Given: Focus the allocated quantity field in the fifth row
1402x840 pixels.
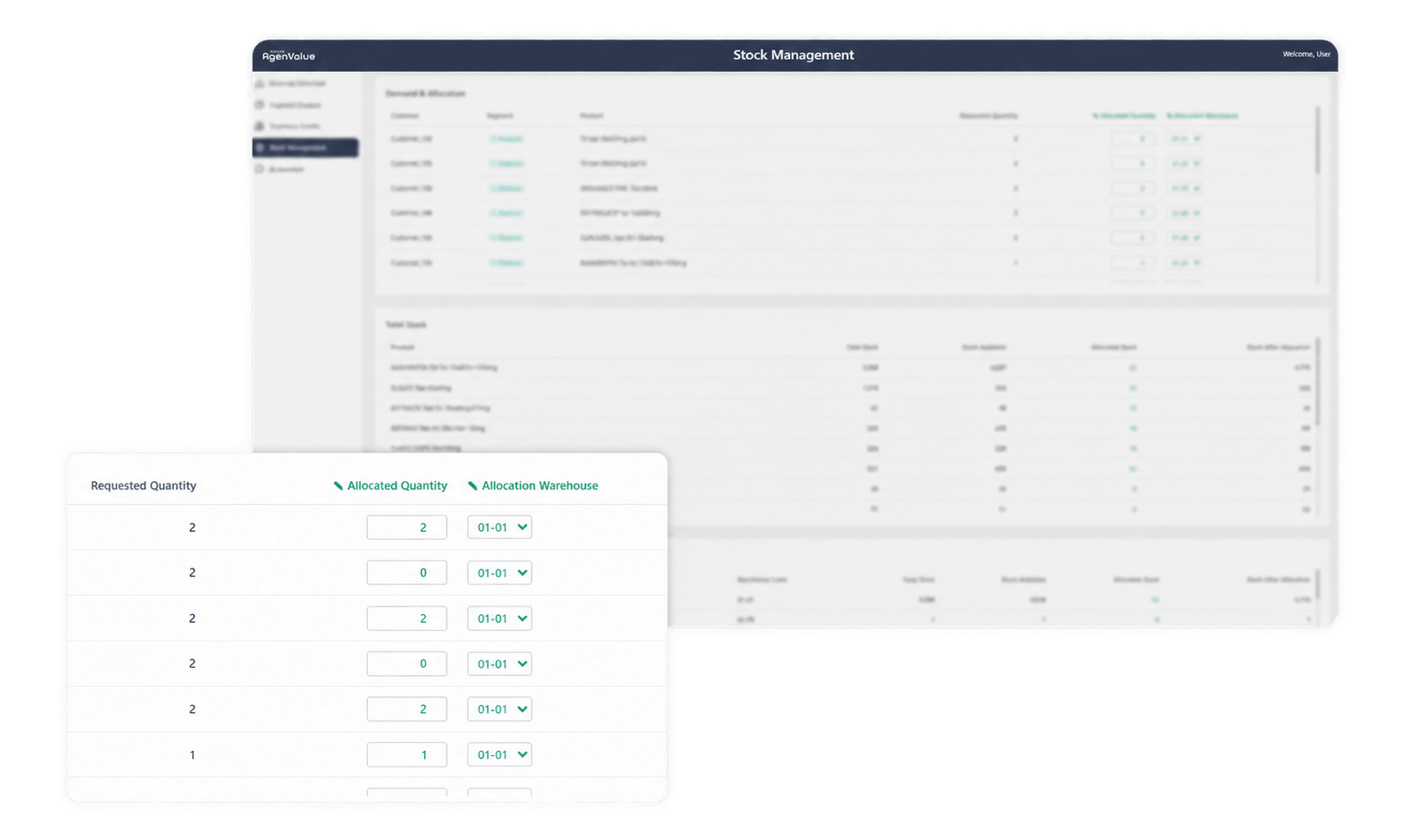Looking at the screenshot, I should click(407, 709).
